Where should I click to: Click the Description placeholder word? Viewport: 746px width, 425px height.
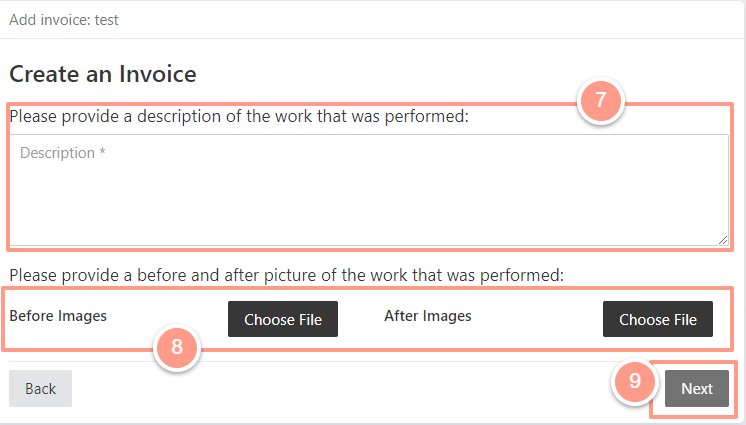click(x=57, y=153)
